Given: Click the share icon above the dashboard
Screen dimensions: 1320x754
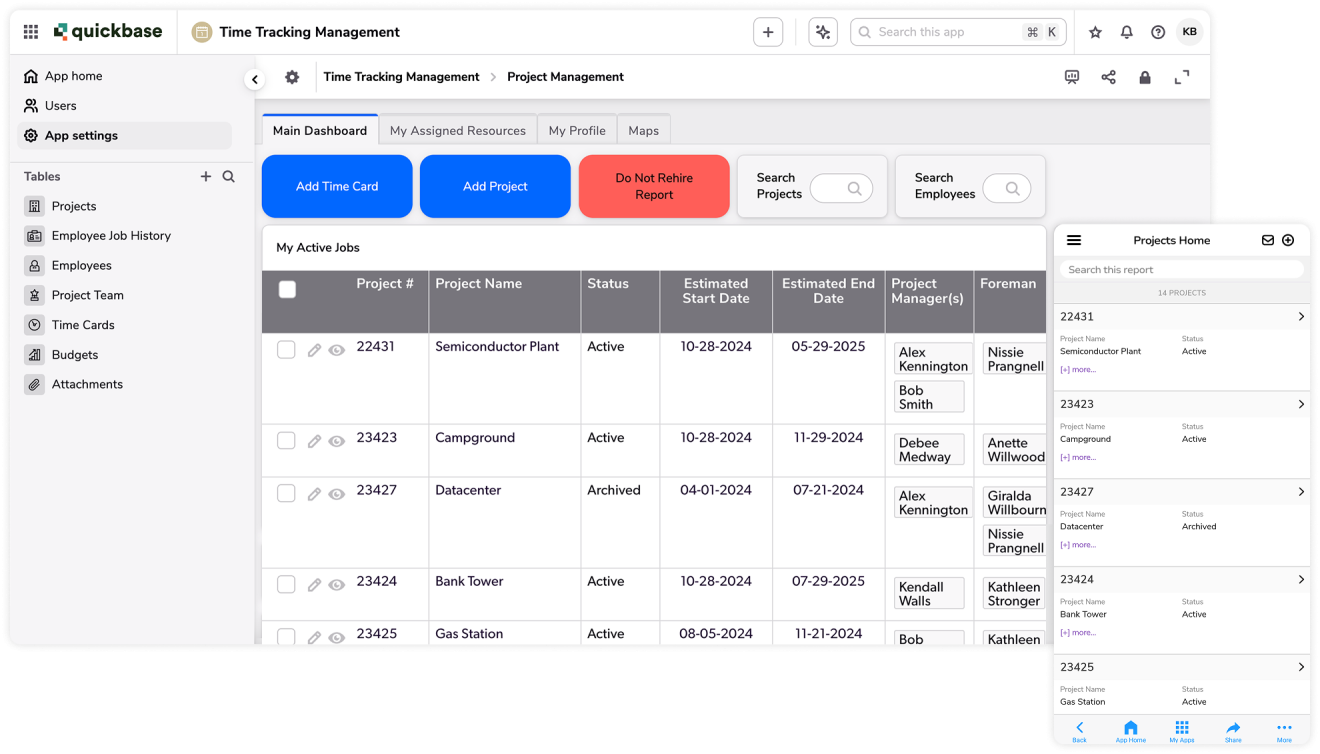Looking at the screenshot, I should (1108, 77).
